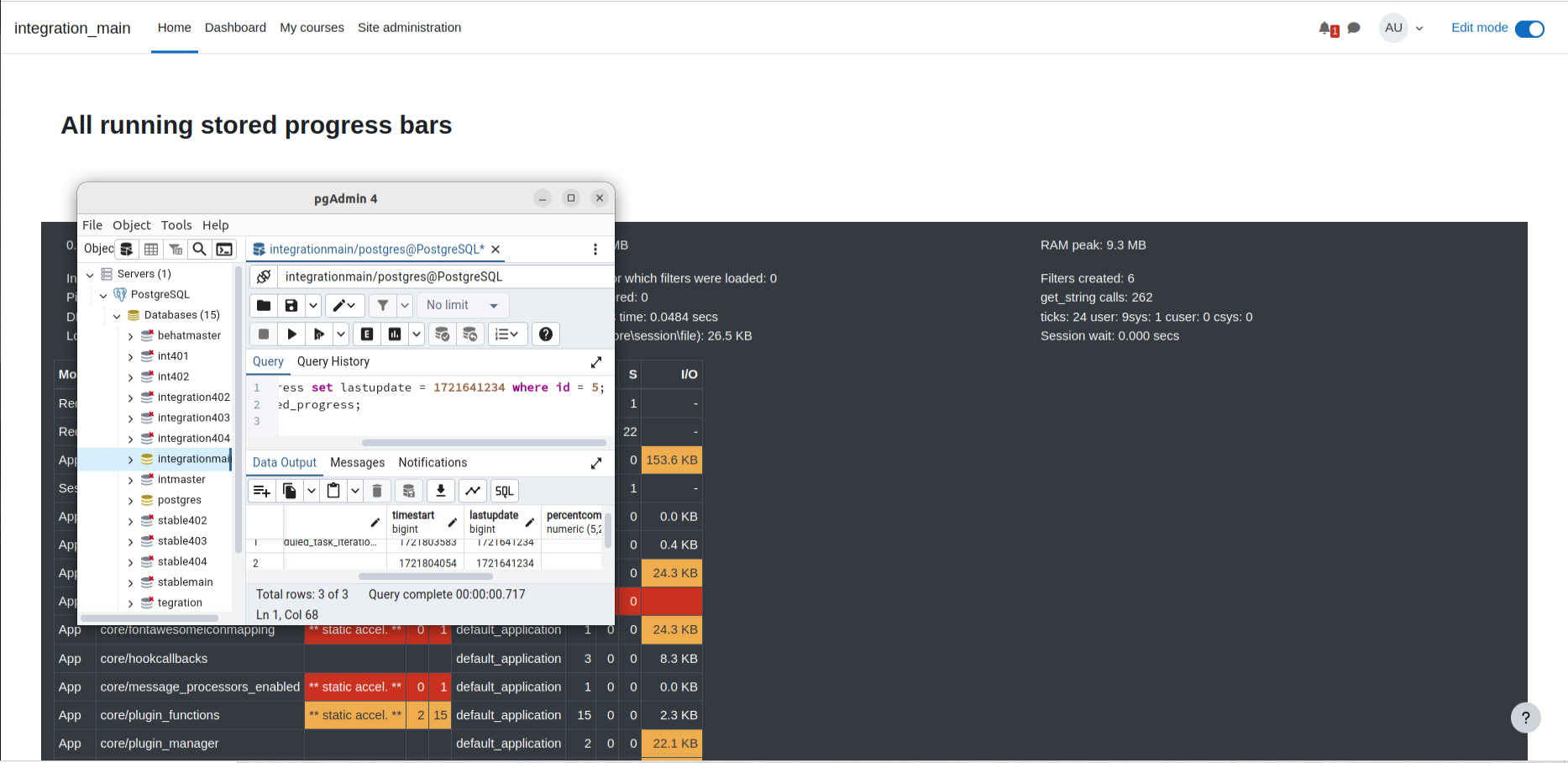This screenshot has height=763, width=1568.
Task: Run the query with Execute play icon
Action: (291, 334)
